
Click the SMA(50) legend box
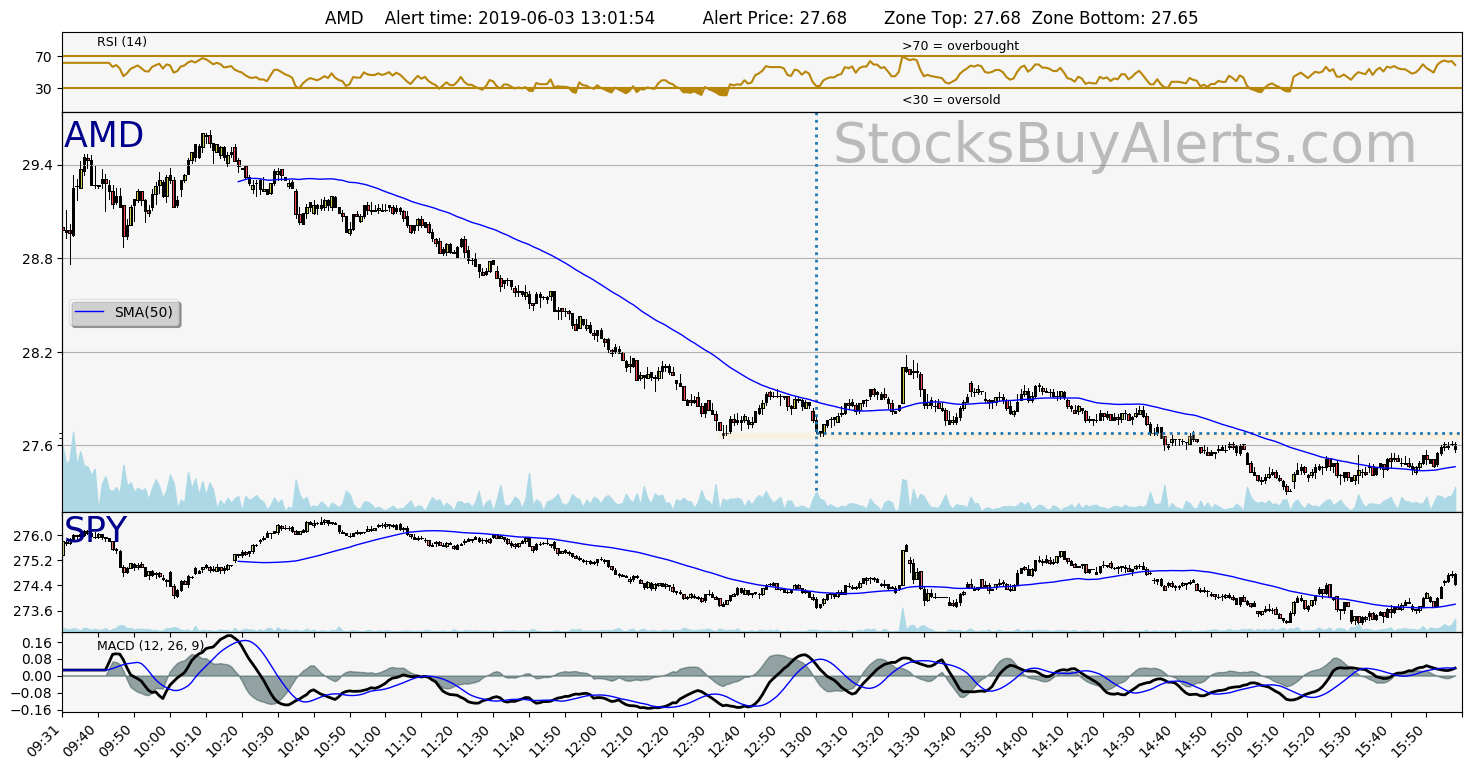click(126, 313)
